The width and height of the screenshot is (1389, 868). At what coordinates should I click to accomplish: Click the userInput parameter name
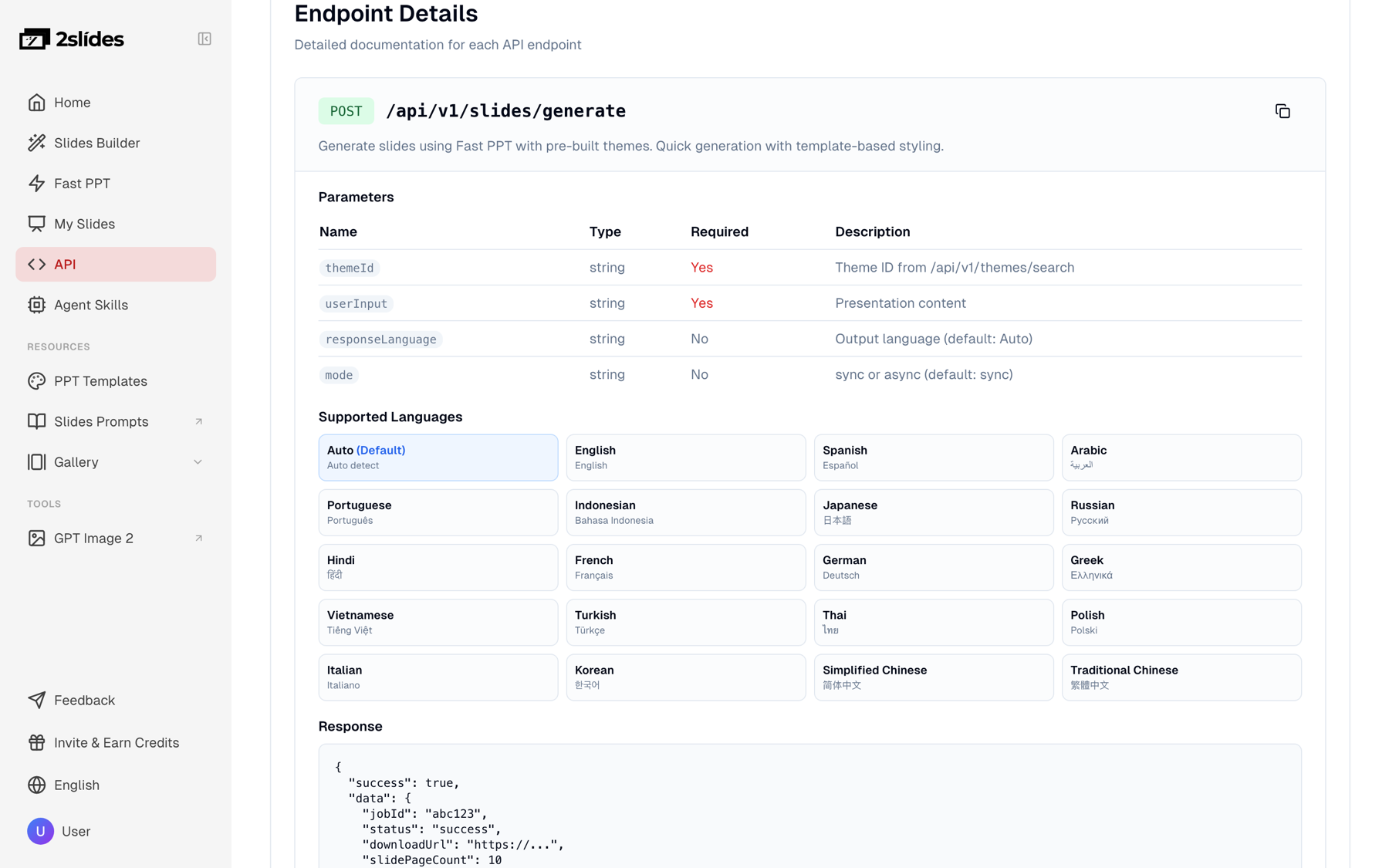click(x=356, y=304)
